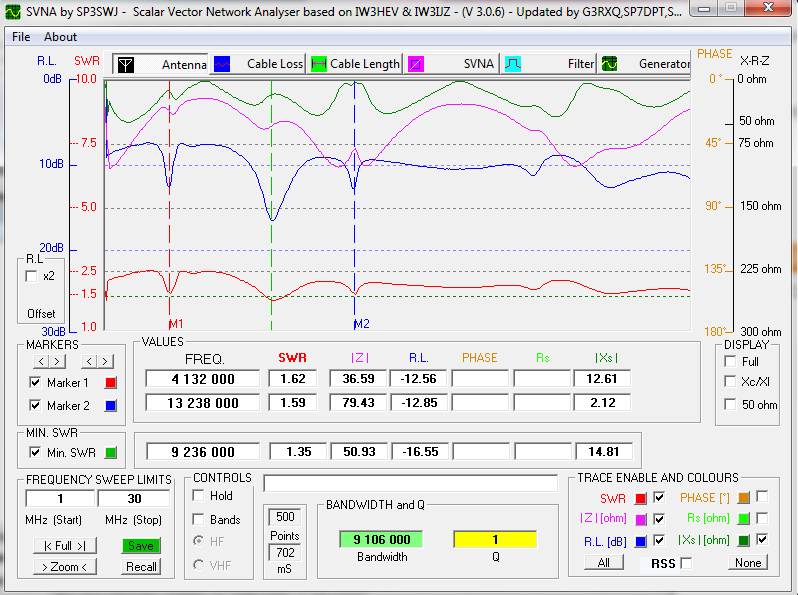
Task: Toggle the Hold checkbox in Controls
Action: coord(199,496)
